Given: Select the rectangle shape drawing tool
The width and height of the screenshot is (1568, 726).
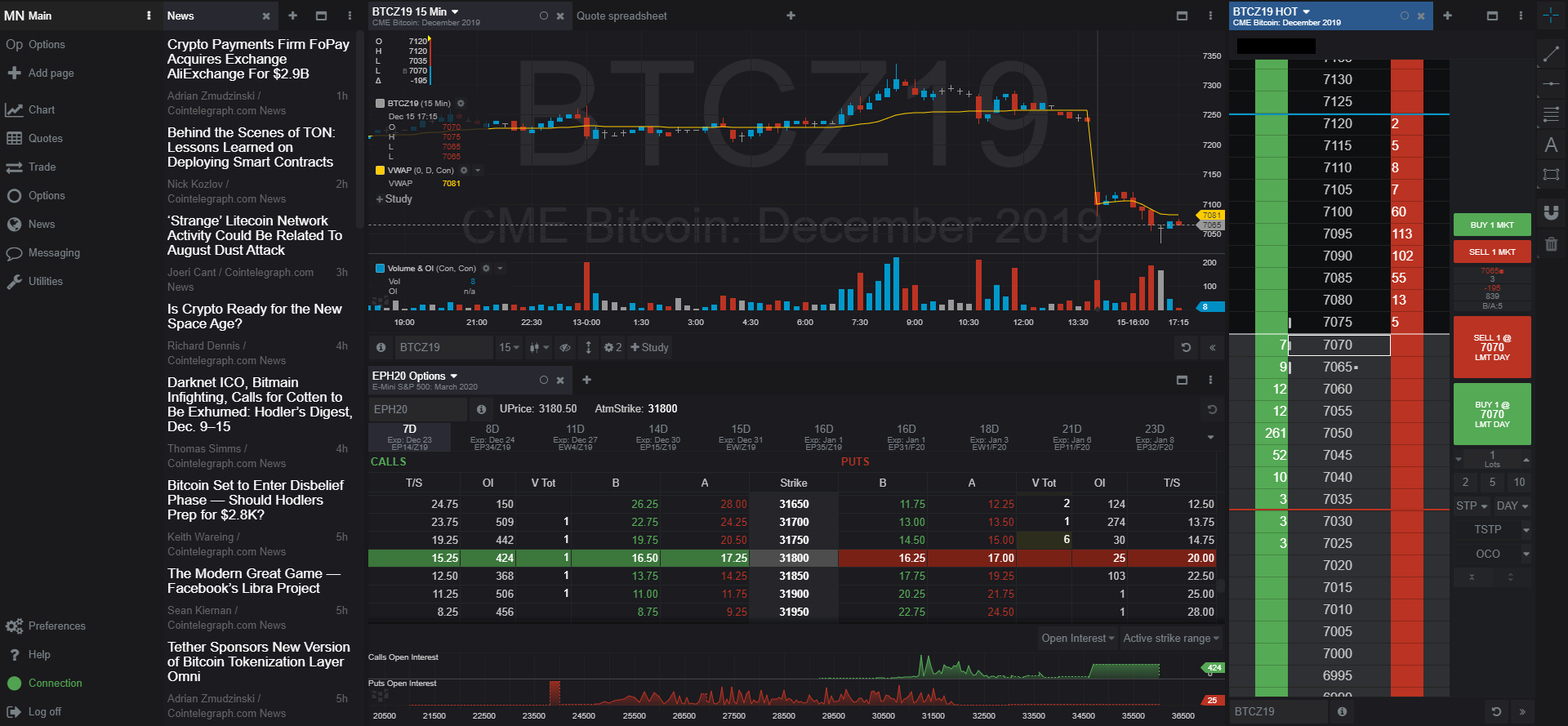Looking at the screenshot, I should pos(1550,174).
